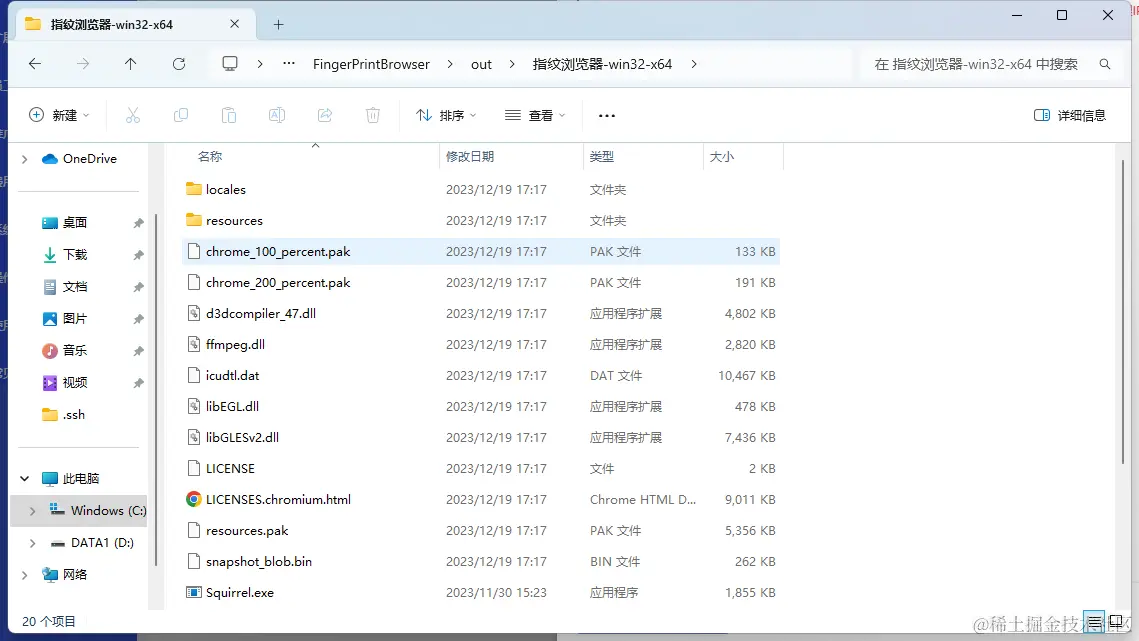Toggle the 详细信息 details pane
Image resolution: width=1139 pixels, height=641 pixels.
(x=1069, y=116)
